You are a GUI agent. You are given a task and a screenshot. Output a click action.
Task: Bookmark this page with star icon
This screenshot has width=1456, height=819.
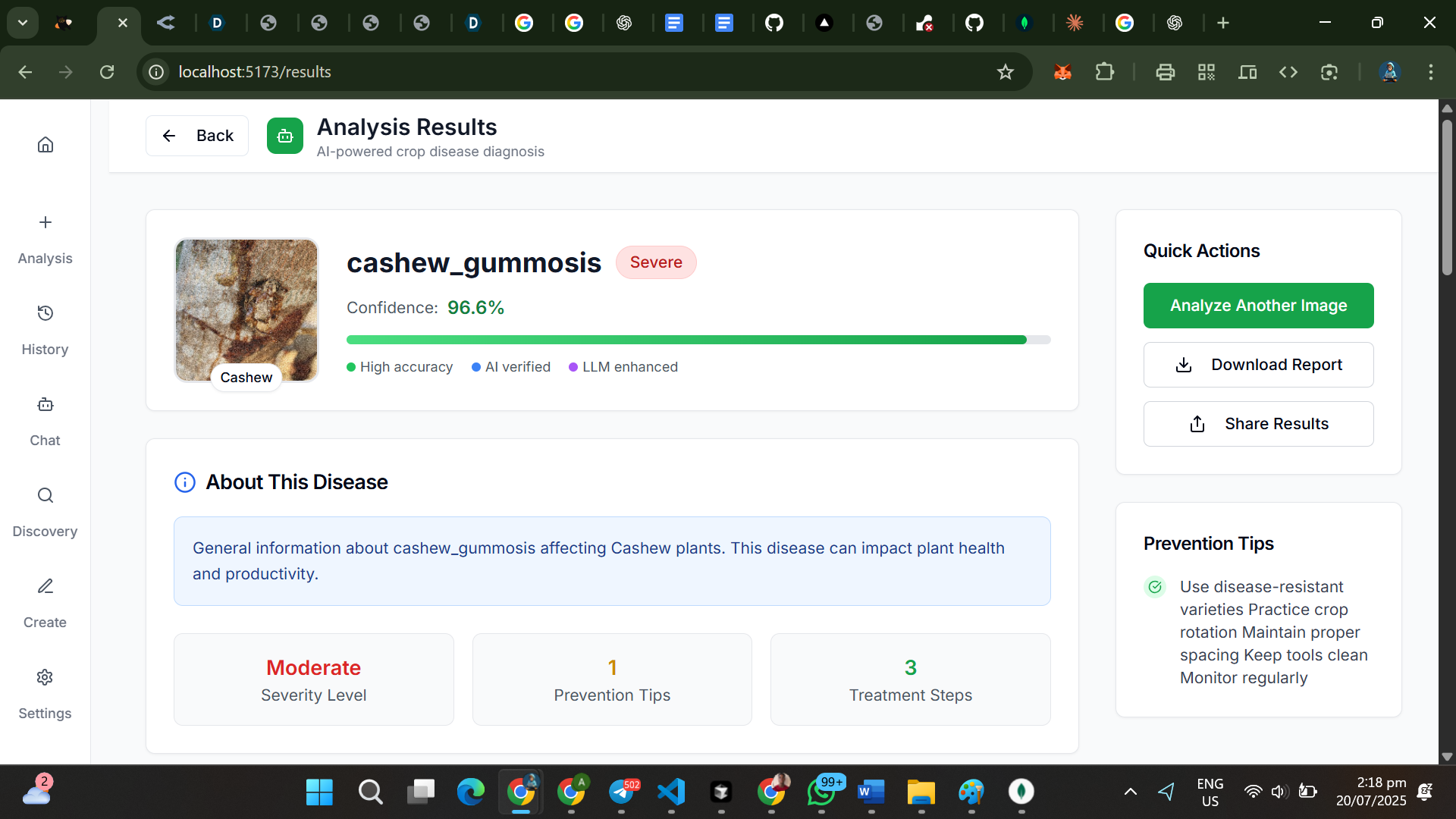click(x=1006, y=72)
